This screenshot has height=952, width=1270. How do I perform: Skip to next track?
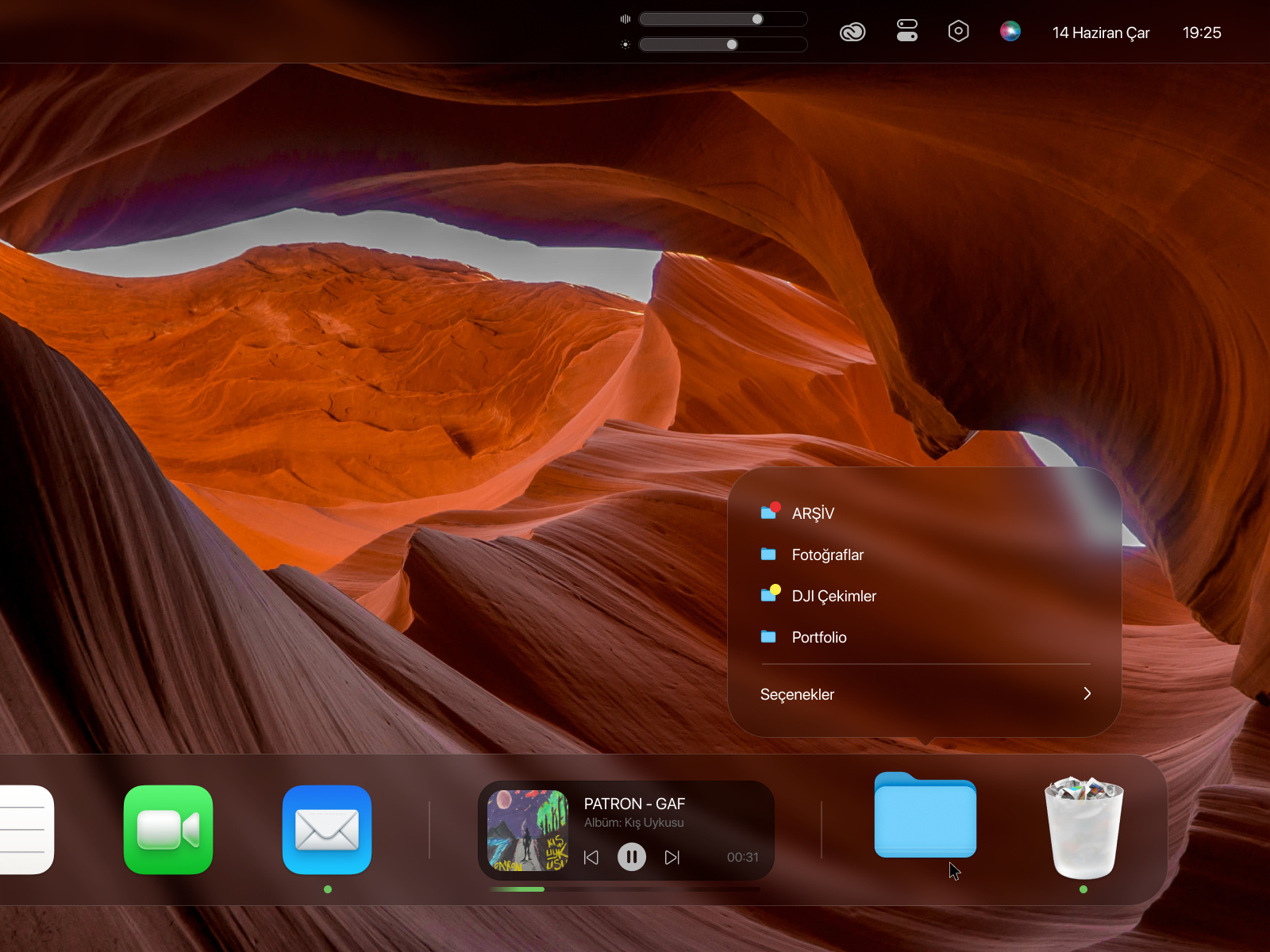tap(672, 857)
